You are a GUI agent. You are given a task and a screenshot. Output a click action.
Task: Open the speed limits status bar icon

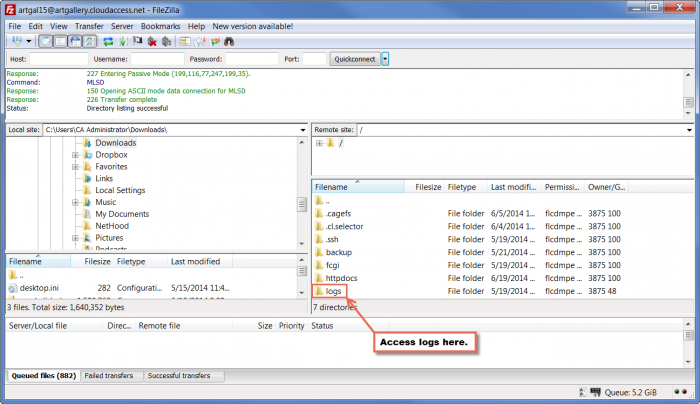pyautogui.click(x=595, y=392)
